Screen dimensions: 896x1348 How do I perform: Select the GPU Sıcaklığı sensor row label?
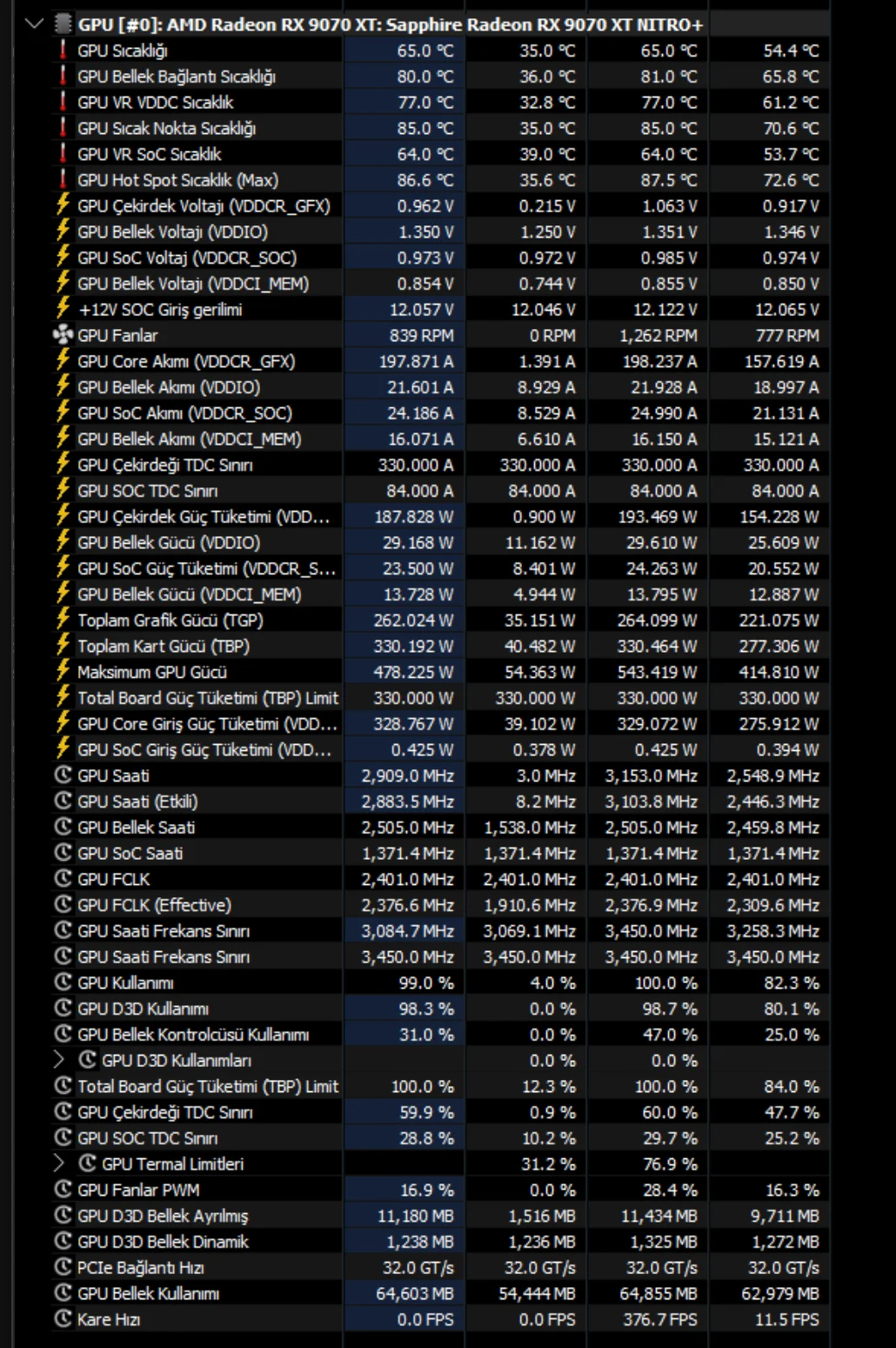coord(123,50)
